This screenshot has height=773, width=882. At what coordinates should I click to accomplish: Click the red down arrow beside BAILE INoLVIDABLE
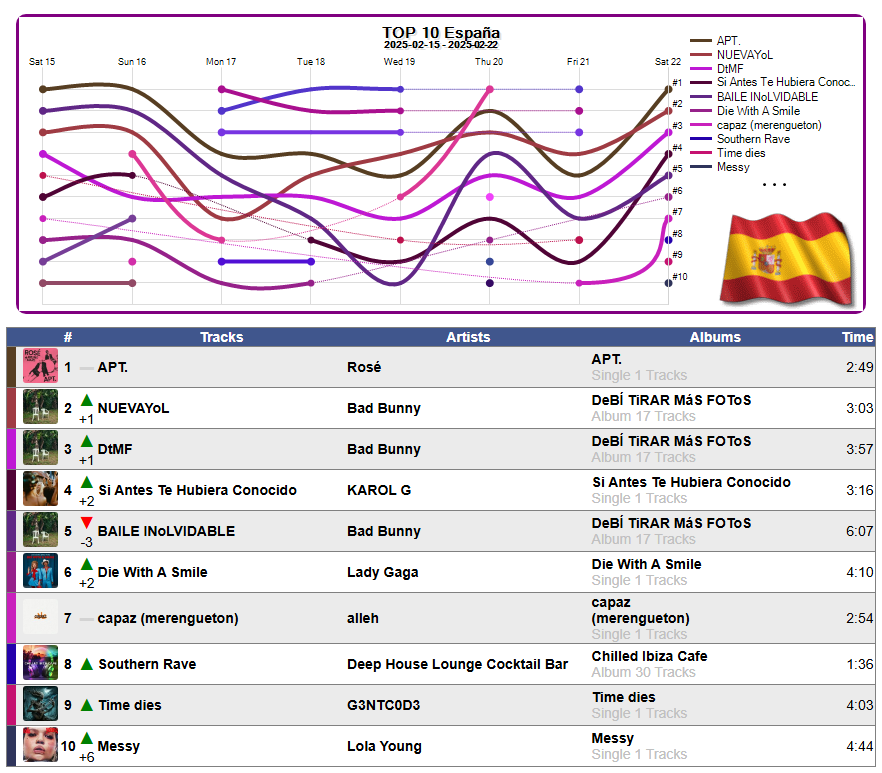(x=86, y=523)
